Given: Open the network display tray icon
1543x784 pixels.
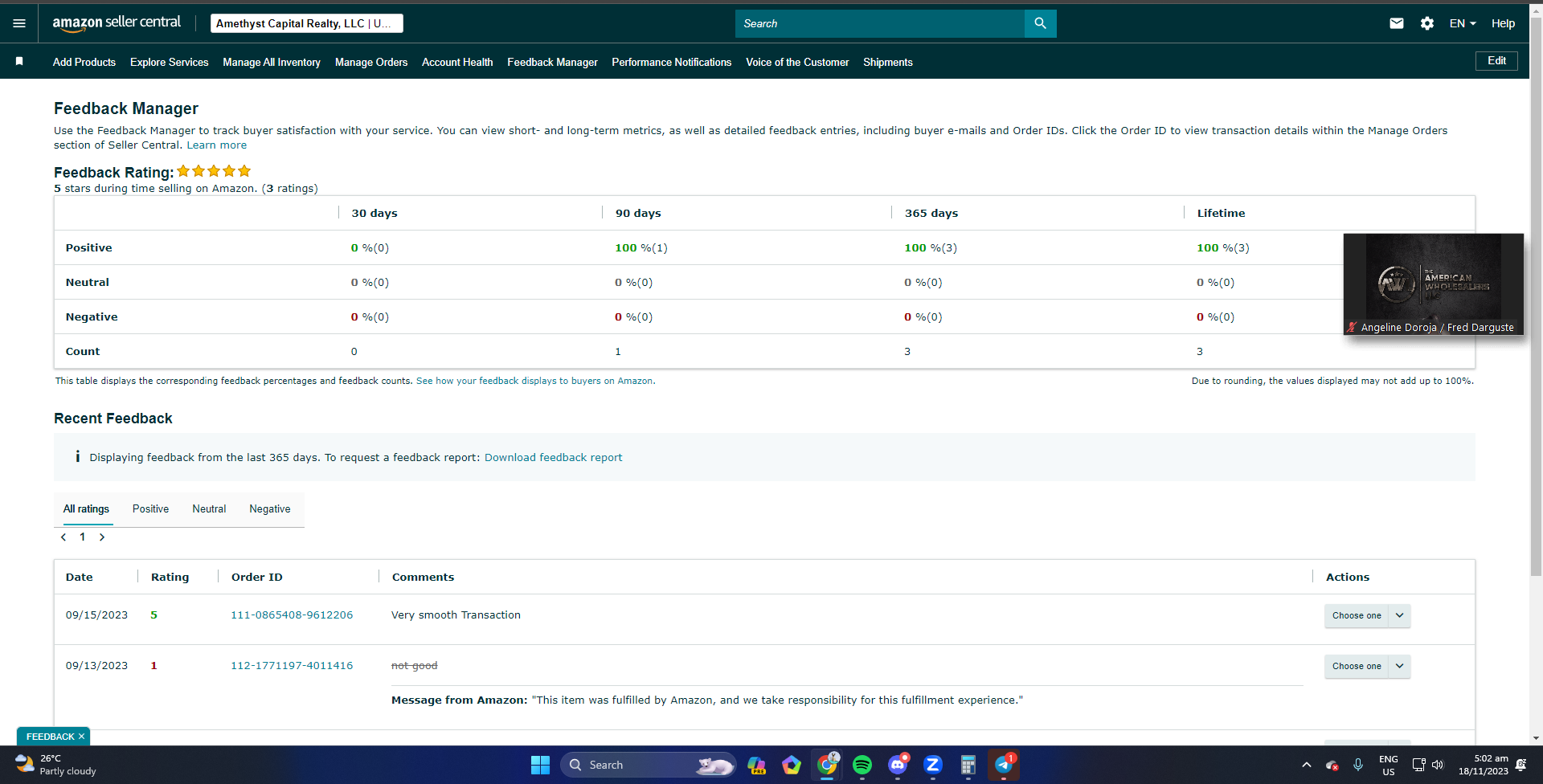Looking at the screenshot, I should [x=1418, y=765].
